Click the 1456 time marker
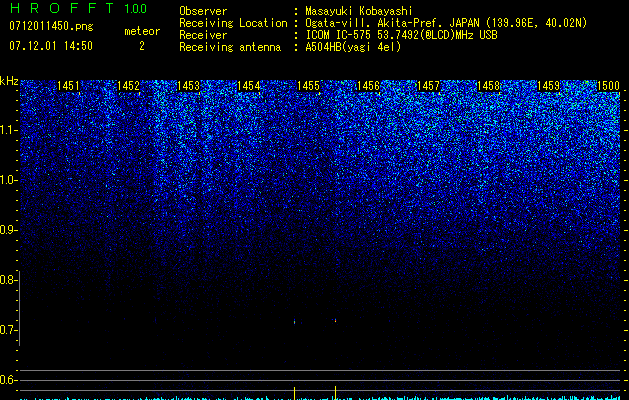 pyautogui.click(x=368, y=86)
